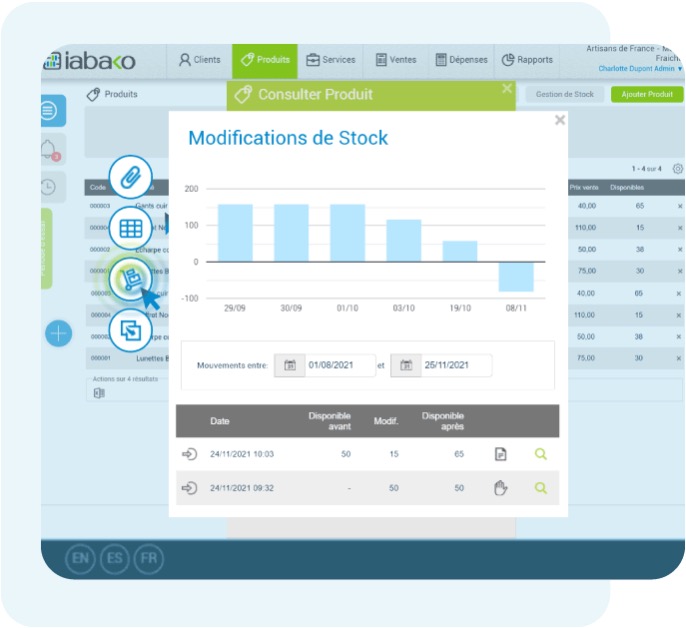Viewport: 686px width, 628px height.
Task: Switch language to FR
Action: pyautogui.click(x=149, y=558)
